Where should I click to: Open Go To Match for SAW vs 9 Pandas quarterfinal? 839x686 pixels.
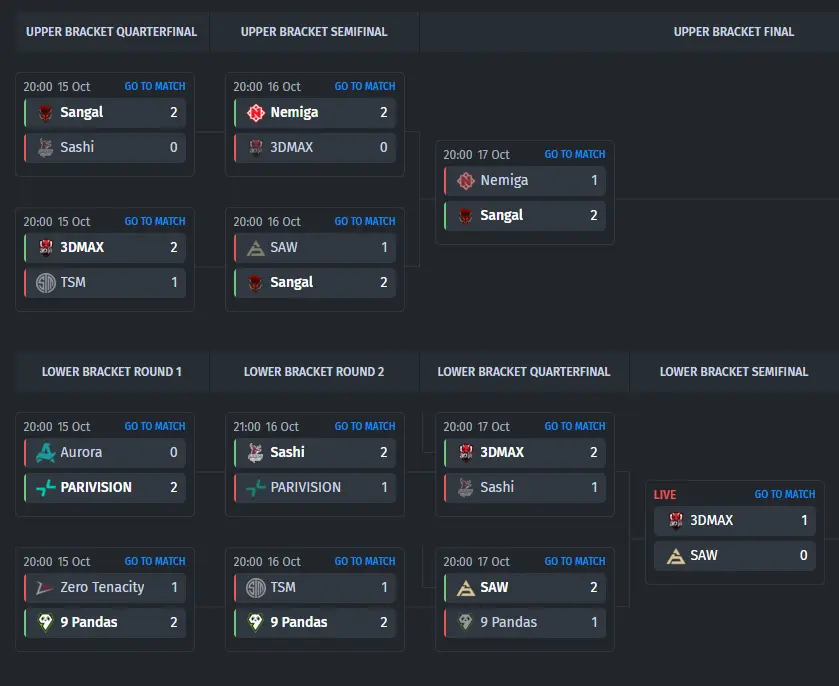click(575, 561)
